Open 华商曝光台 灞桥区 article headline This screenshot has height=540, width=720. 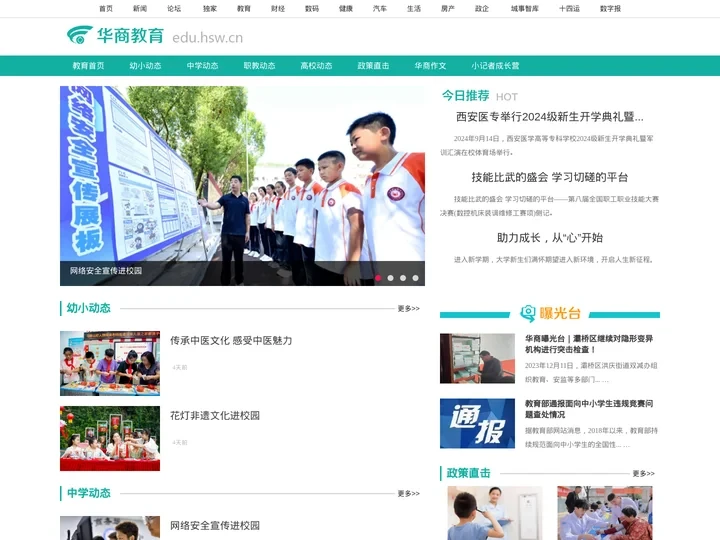589,344
